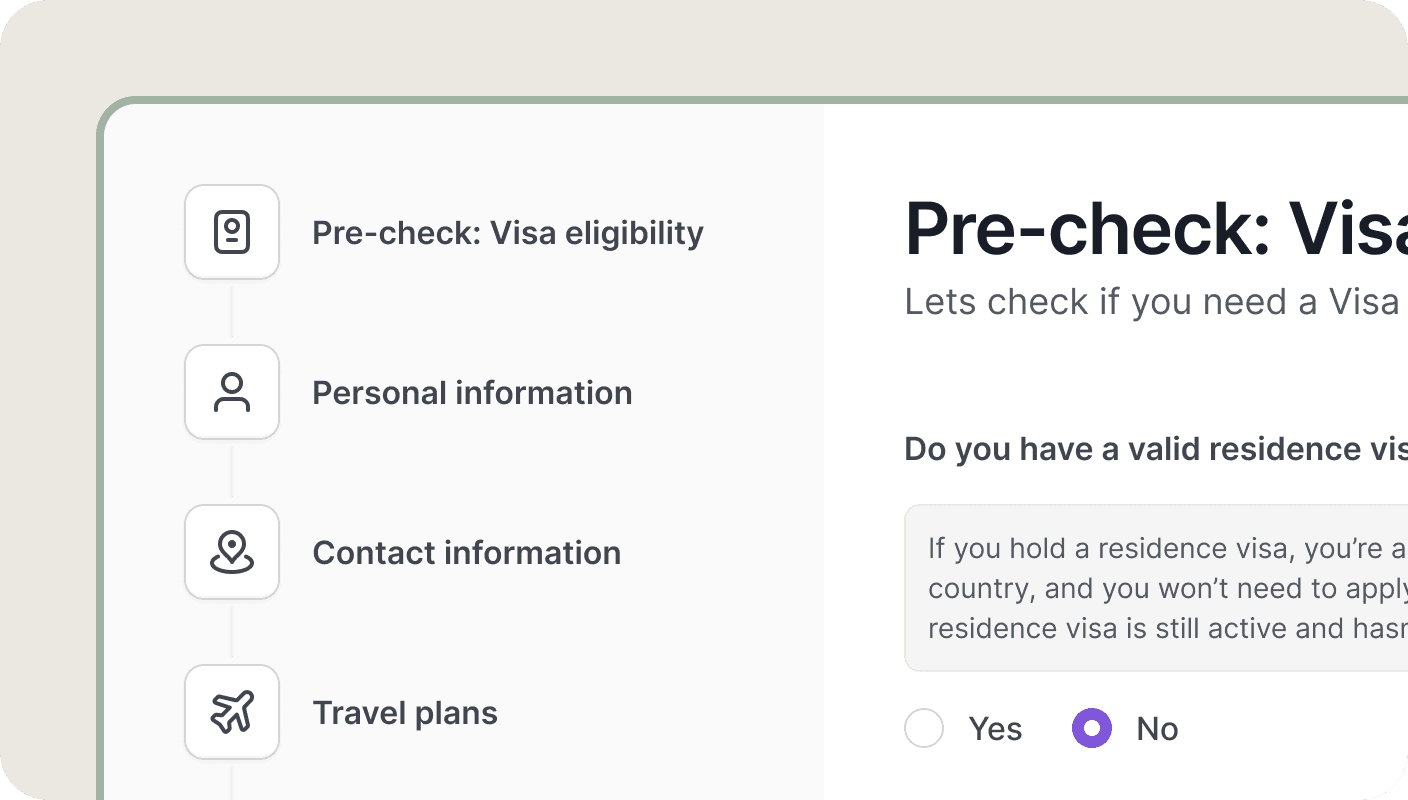Click the residence visa question label
The height and width of the screenshot is (800, 1408).
[x=1150, y=449]
